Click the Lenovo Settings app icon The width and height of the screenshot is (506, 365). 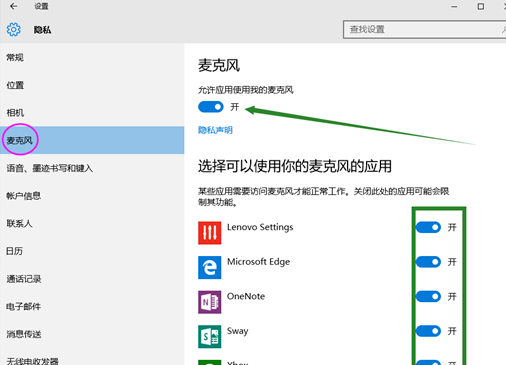[210, 233]
